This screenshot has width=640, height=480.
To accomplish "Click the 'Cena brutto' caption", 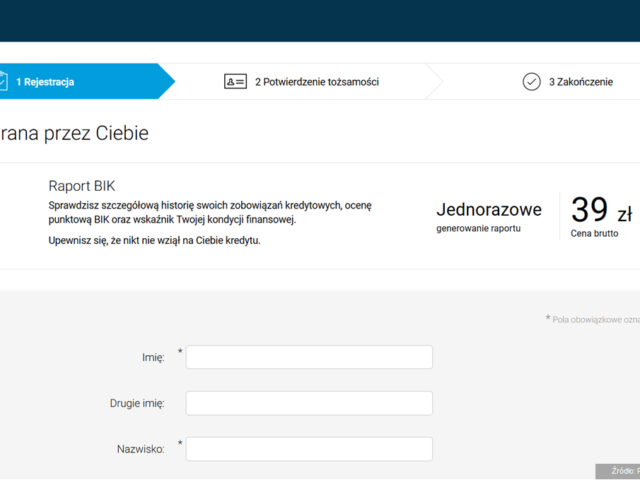I will tap(594, 234).
